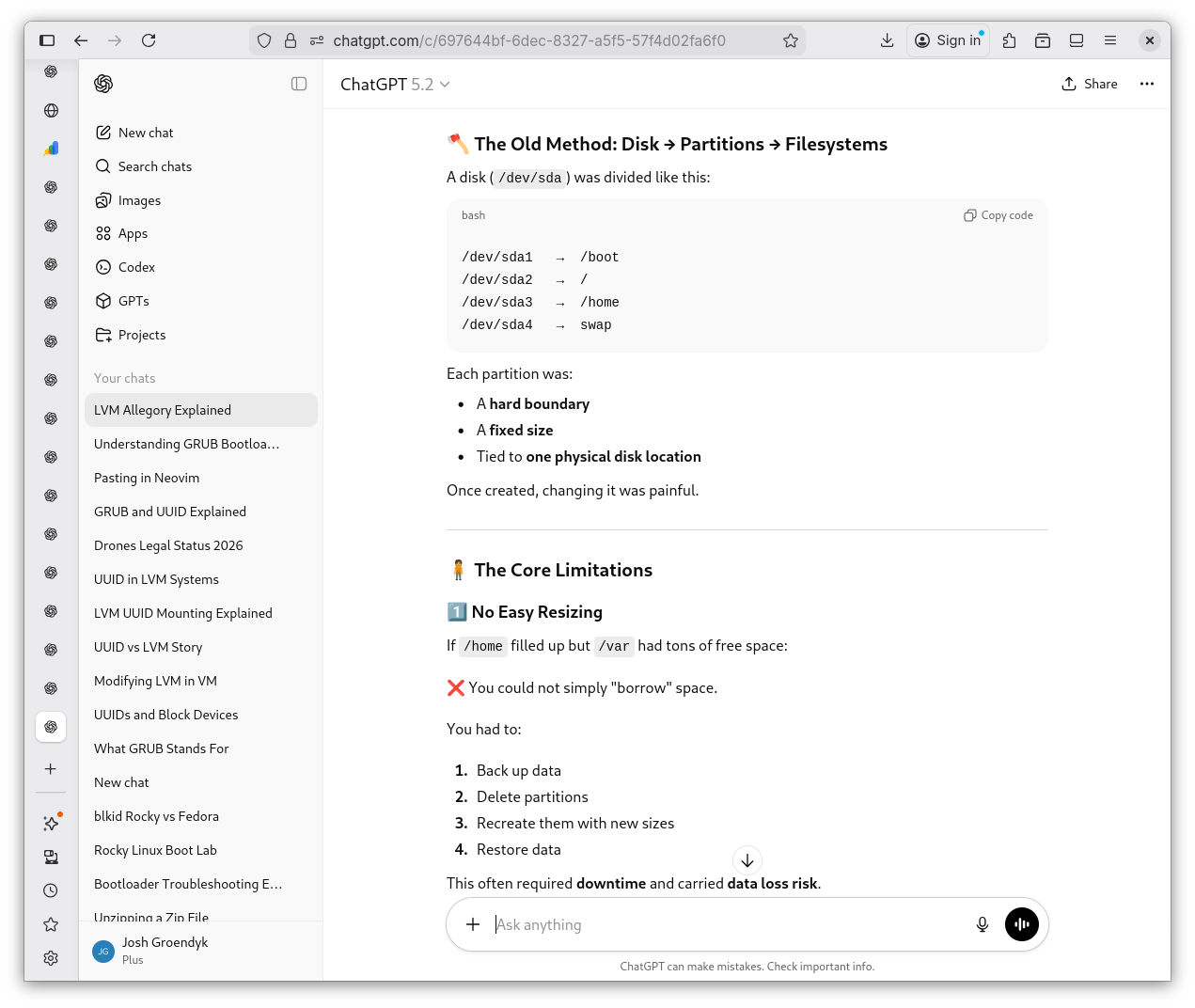Image resolution: width=1195 pixels, height=1008 pixels.
Task: Open the GPTs page
Action: (x=134, y=301)
